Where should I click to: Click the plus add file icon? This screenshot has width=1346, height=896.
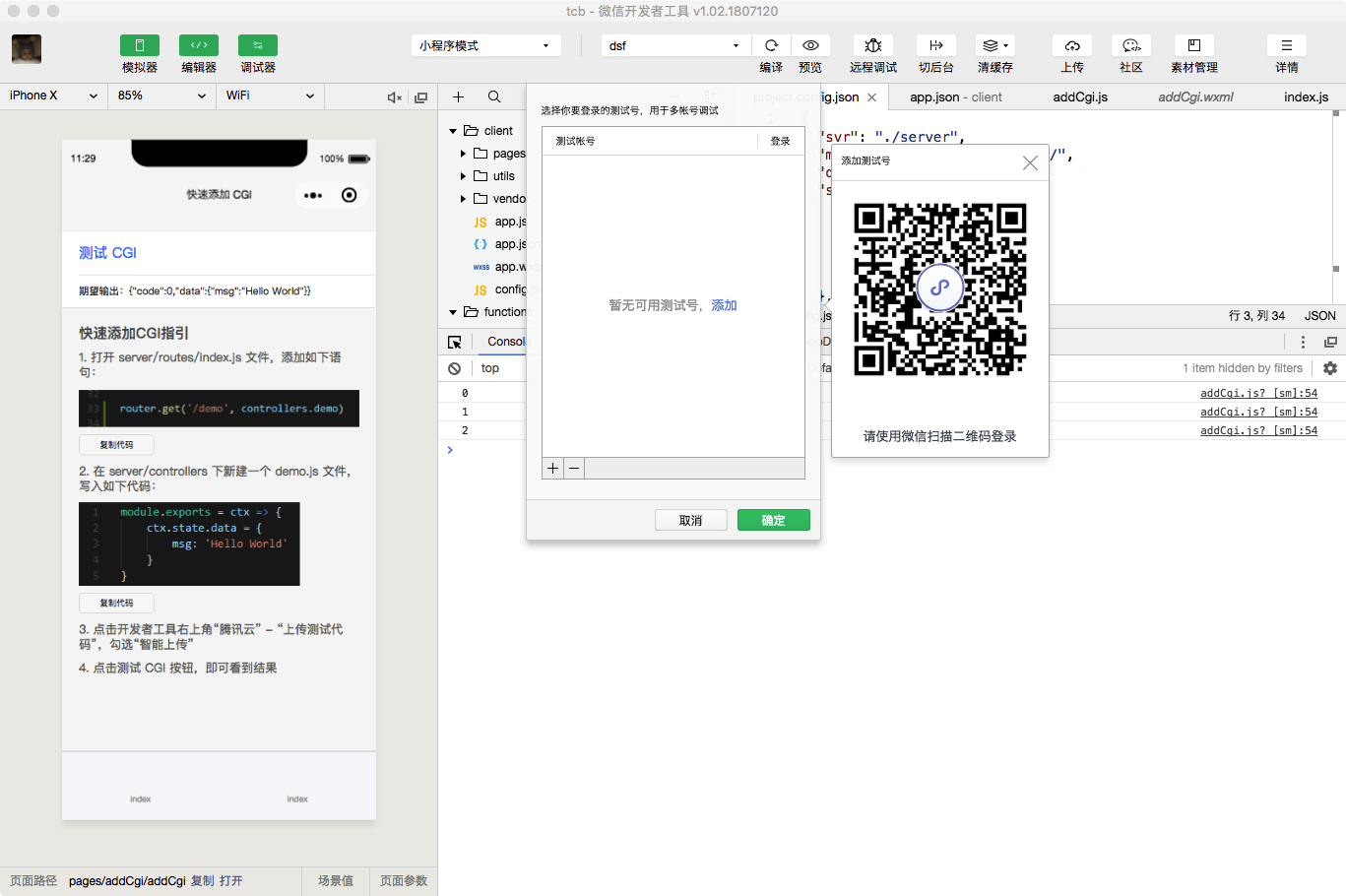[458, 96]
